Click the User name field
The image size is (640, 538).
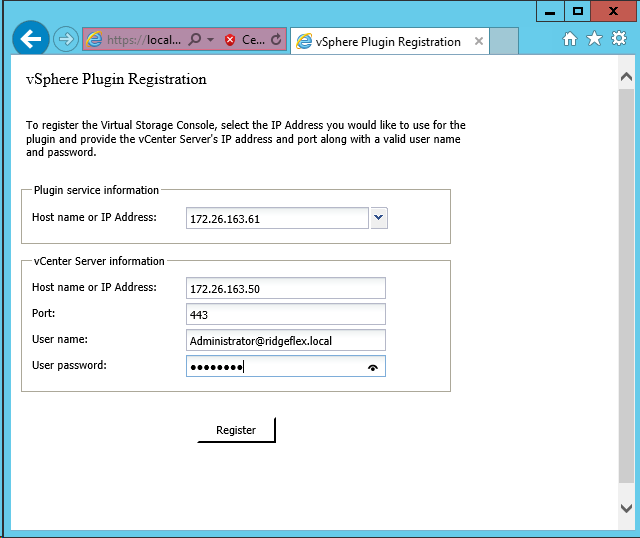pyautogui.click(x=286, y=340)
